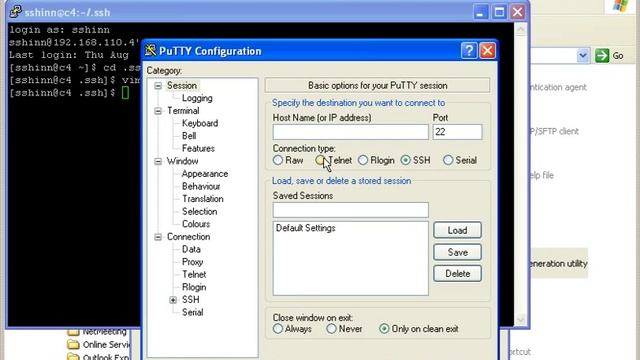Viewport: 640px width, 360px height.
Task: Select Logging category
Action: [x=197, y=98]
